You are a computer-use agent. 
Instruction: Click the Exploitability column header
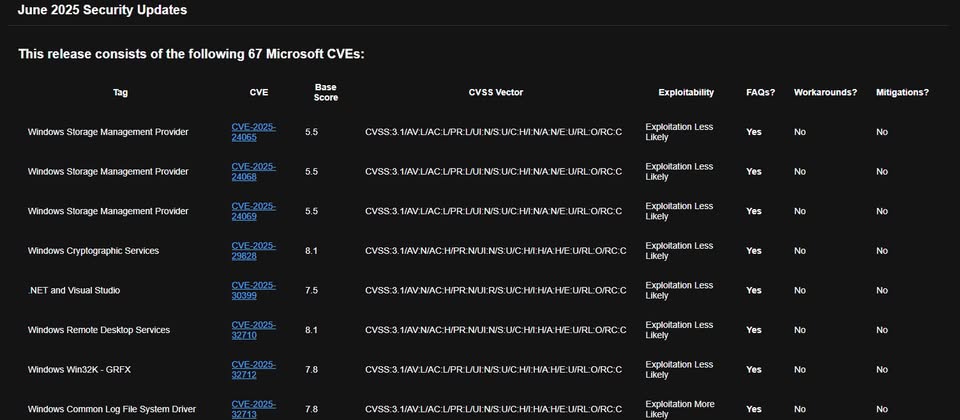pyautogui.click(x=686, y=92)
